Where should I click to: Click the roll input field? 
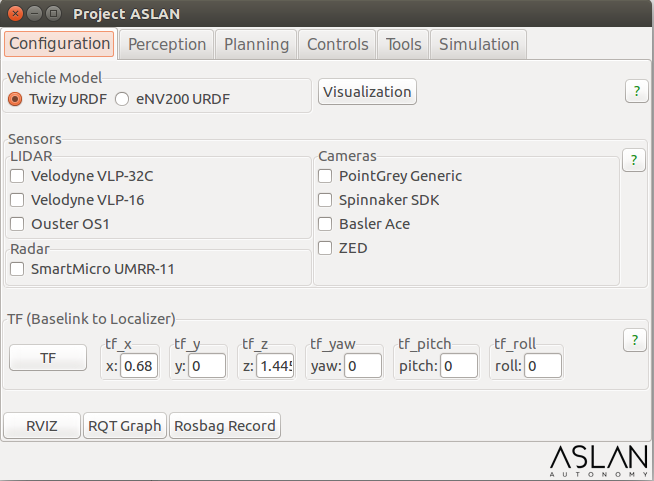[543, 366]
